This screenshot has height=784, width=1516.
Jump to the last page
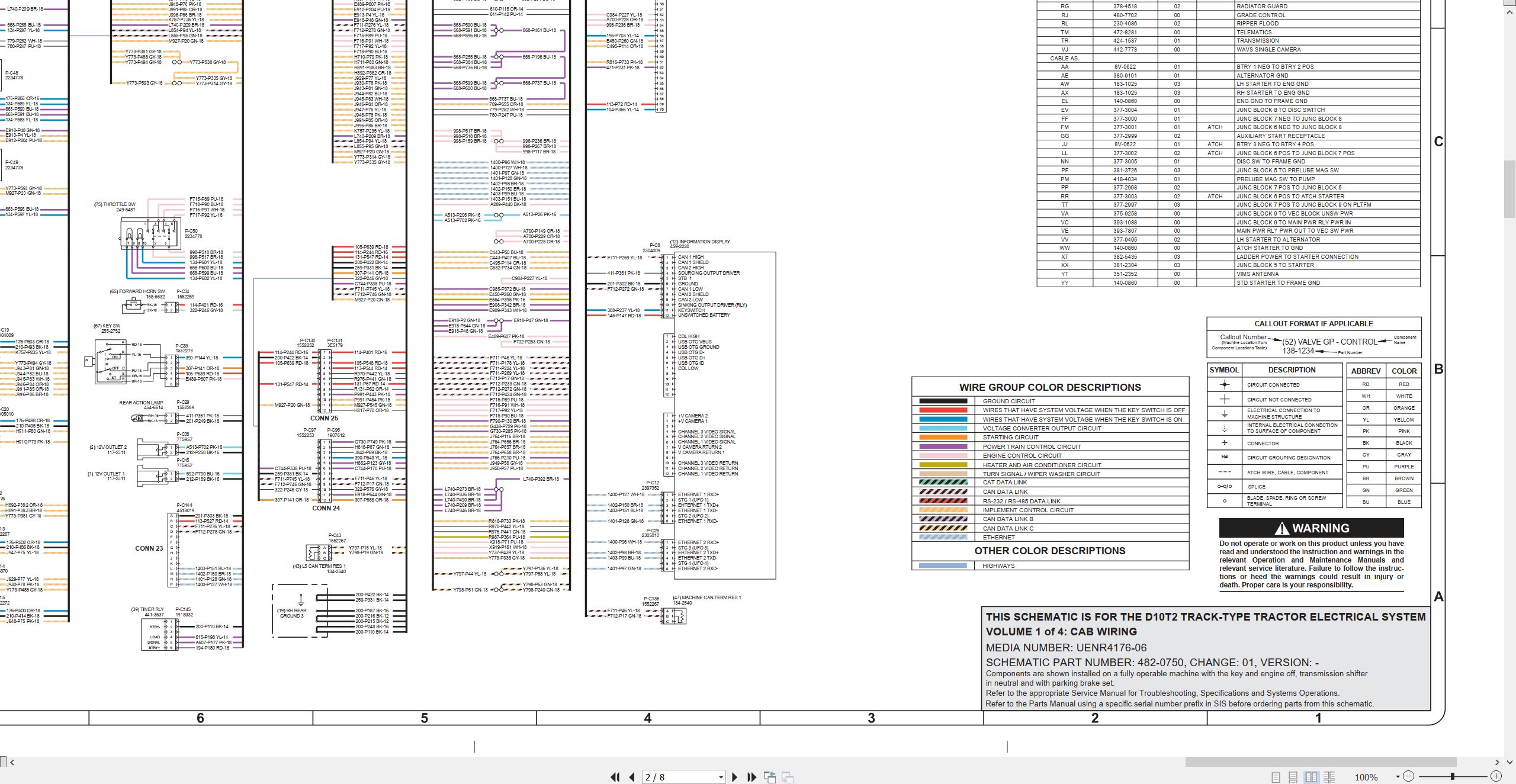tap(752, 777)
